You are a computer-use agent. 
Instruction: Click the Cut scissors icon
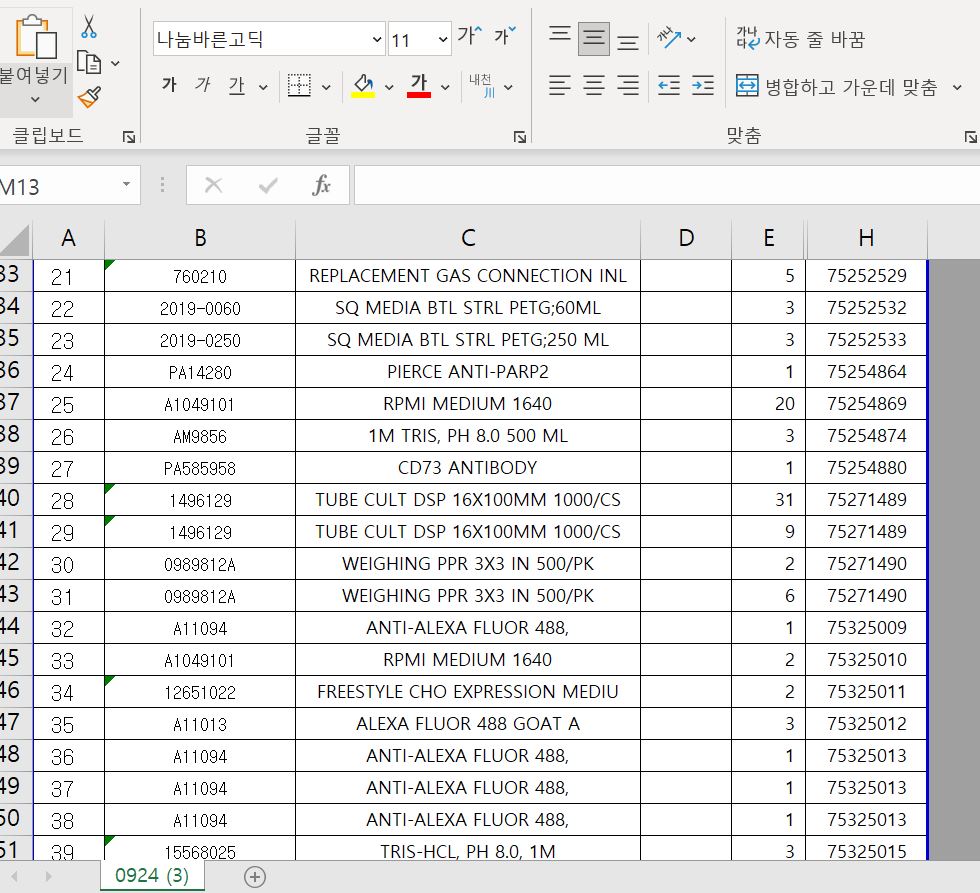[x=89, y=26]
